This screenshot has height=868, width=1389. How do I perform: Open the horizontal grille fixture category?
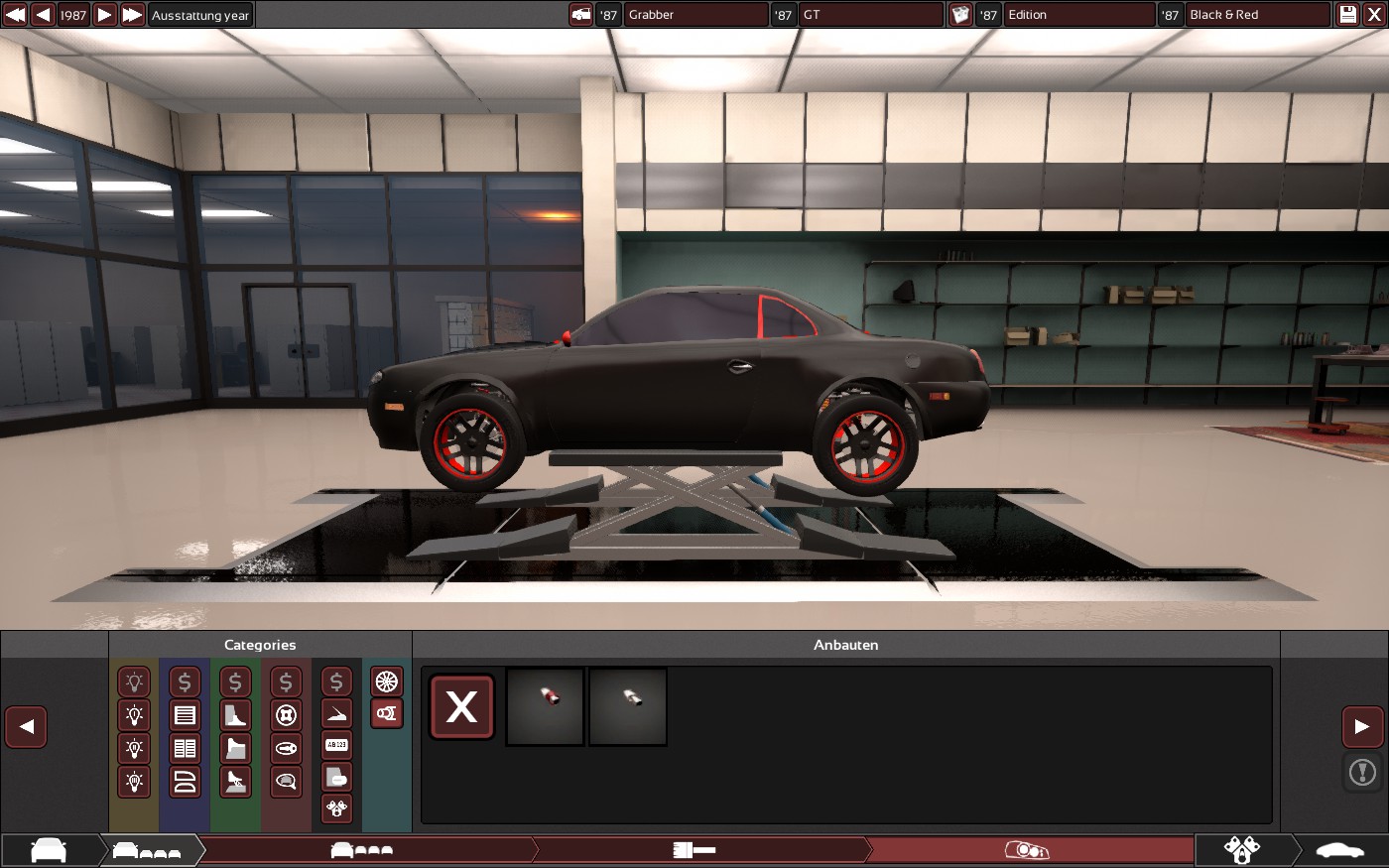[185, 714]
